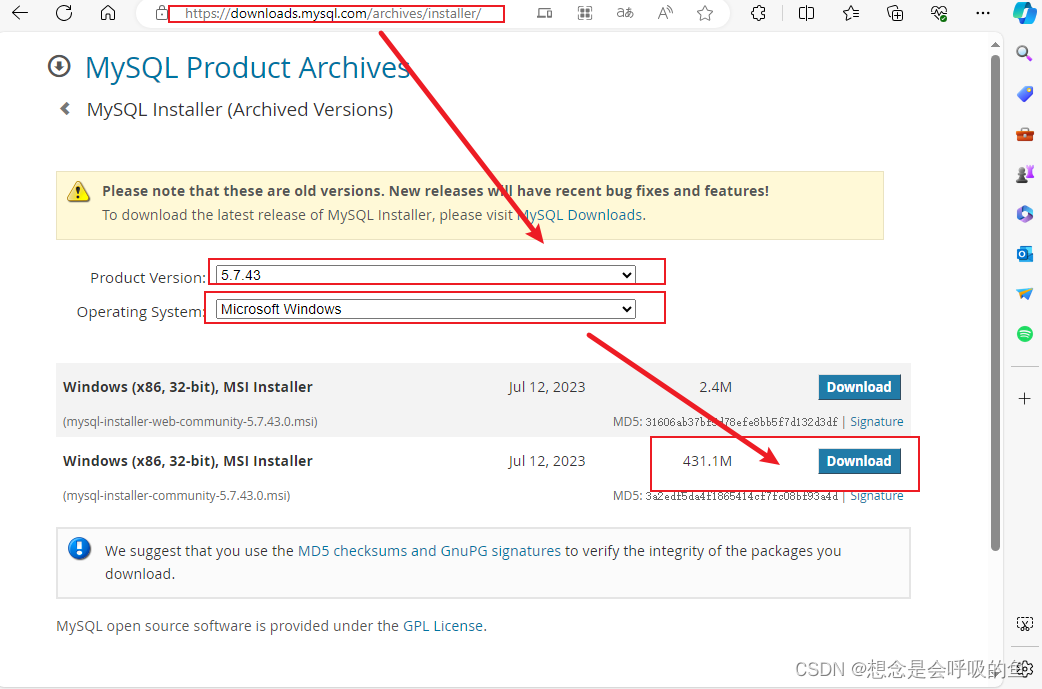This screenshot has width=1042, height=689.
Task: Open Signature link for mysql-installer-community-5.7.43.0.msi
Action: pos(877,496)
